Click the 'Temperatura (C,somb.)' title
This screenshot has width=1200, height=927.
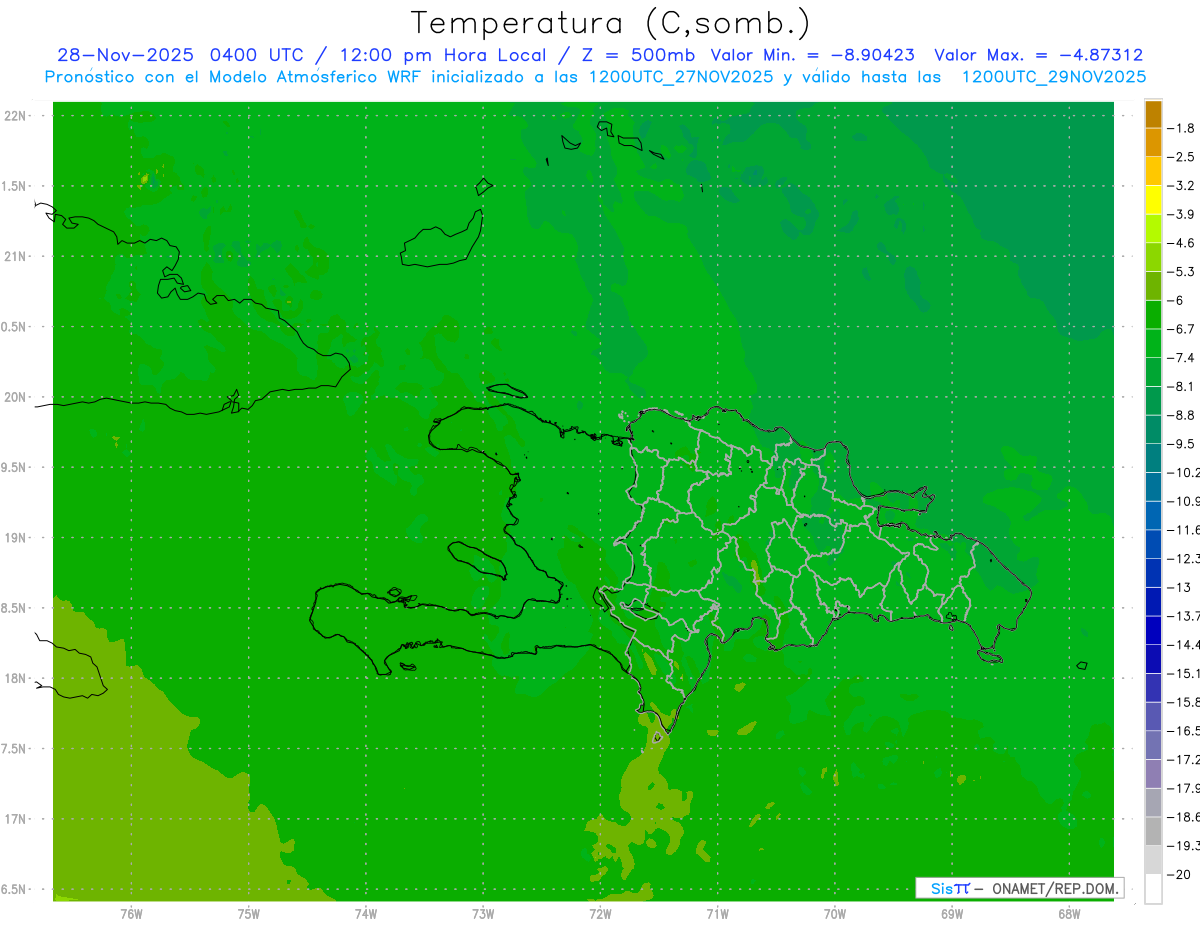pyautogui.click(x=611, y=22)
